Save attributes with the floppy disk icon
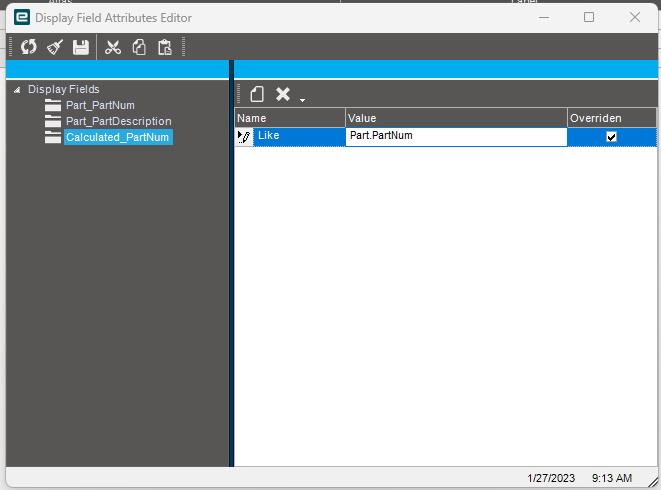The image size is (661, 490). [81, 47]
